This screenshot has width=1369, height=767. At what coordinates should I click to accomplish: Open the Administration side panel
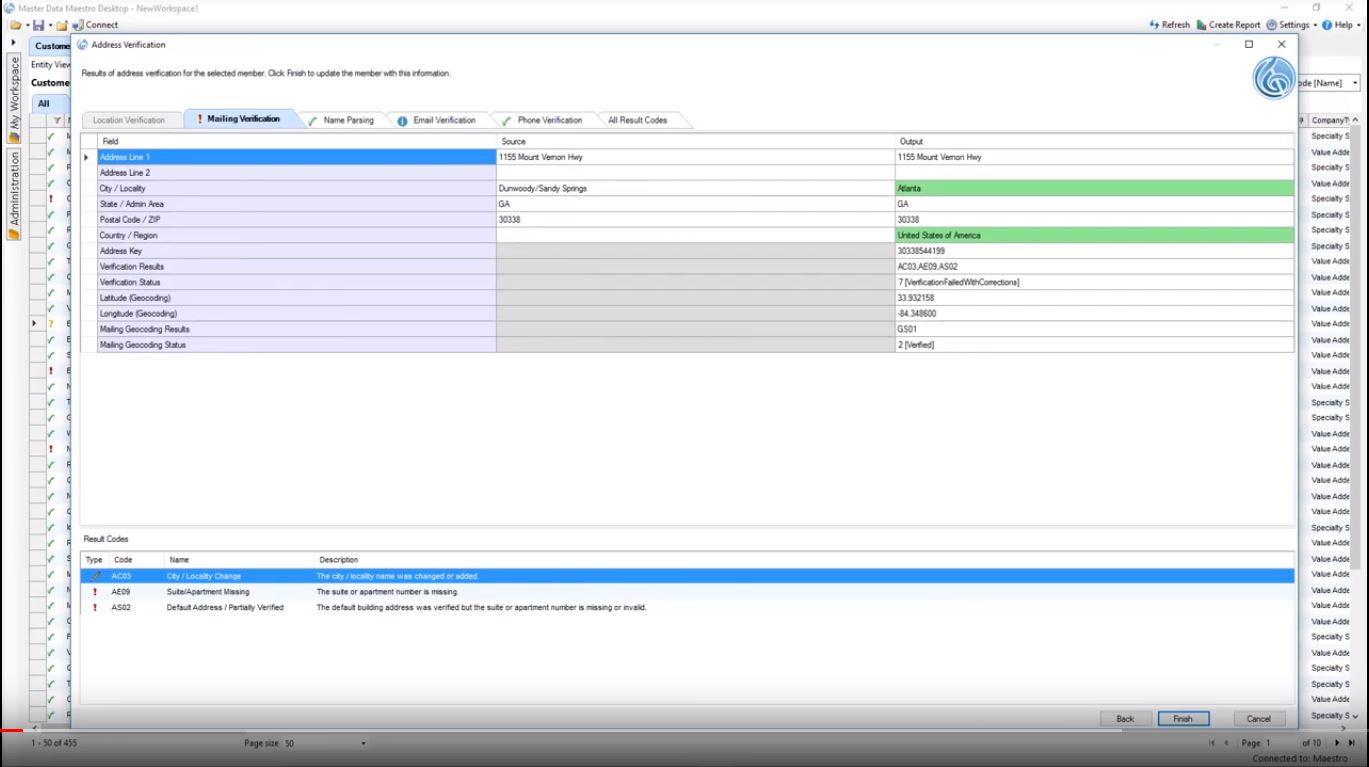[x=14, y=194]
